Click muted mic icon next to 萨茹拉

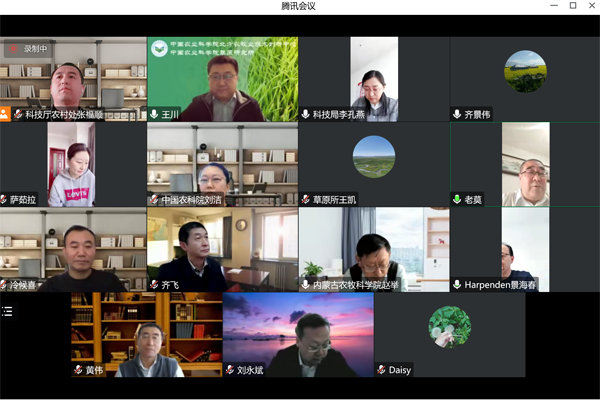tap(3, 199)
